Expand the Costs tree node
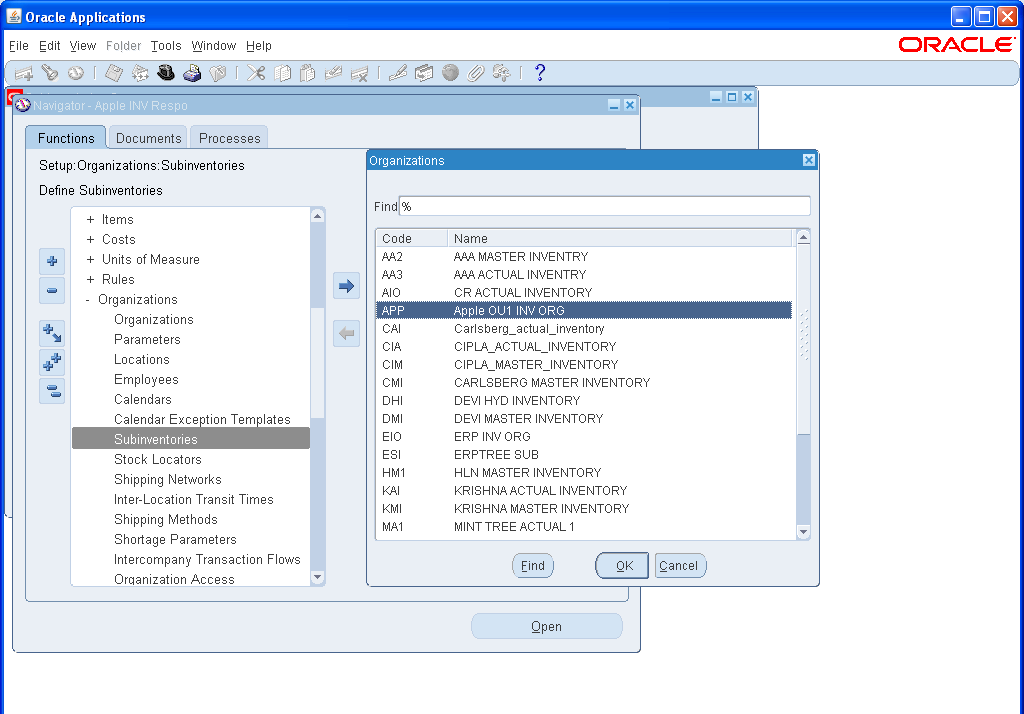 tap(90, 240)
